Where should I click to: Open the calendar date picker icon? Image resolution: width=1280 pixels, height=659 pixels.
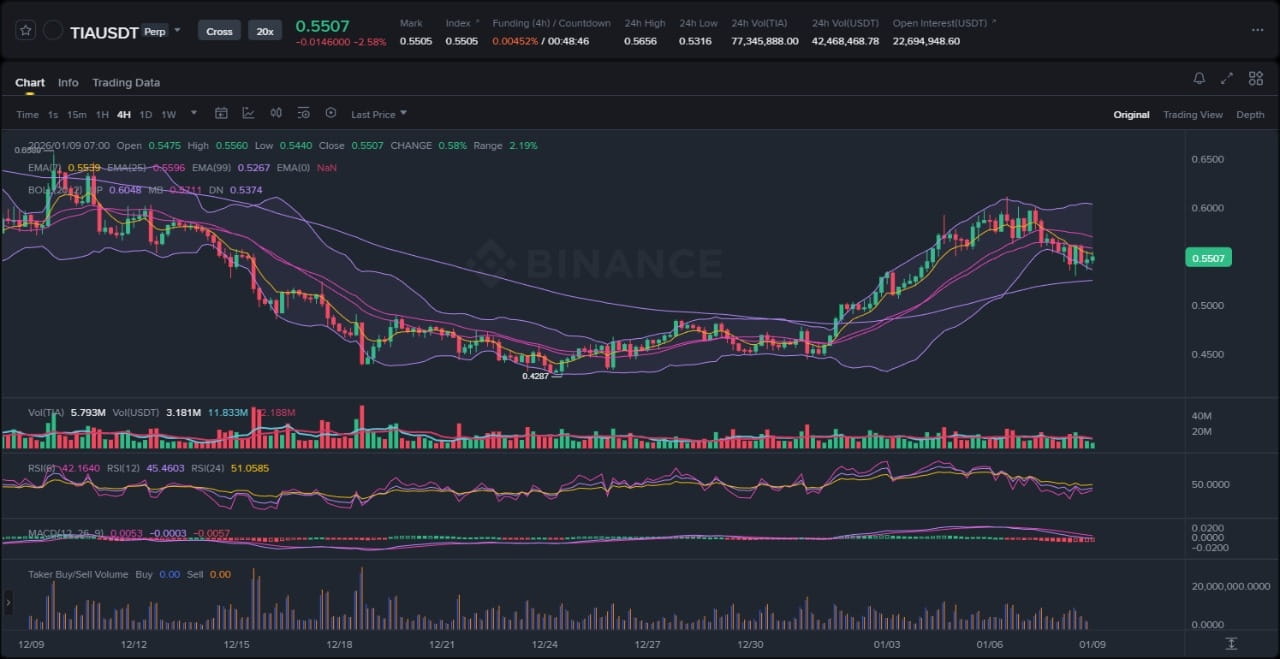221,114
